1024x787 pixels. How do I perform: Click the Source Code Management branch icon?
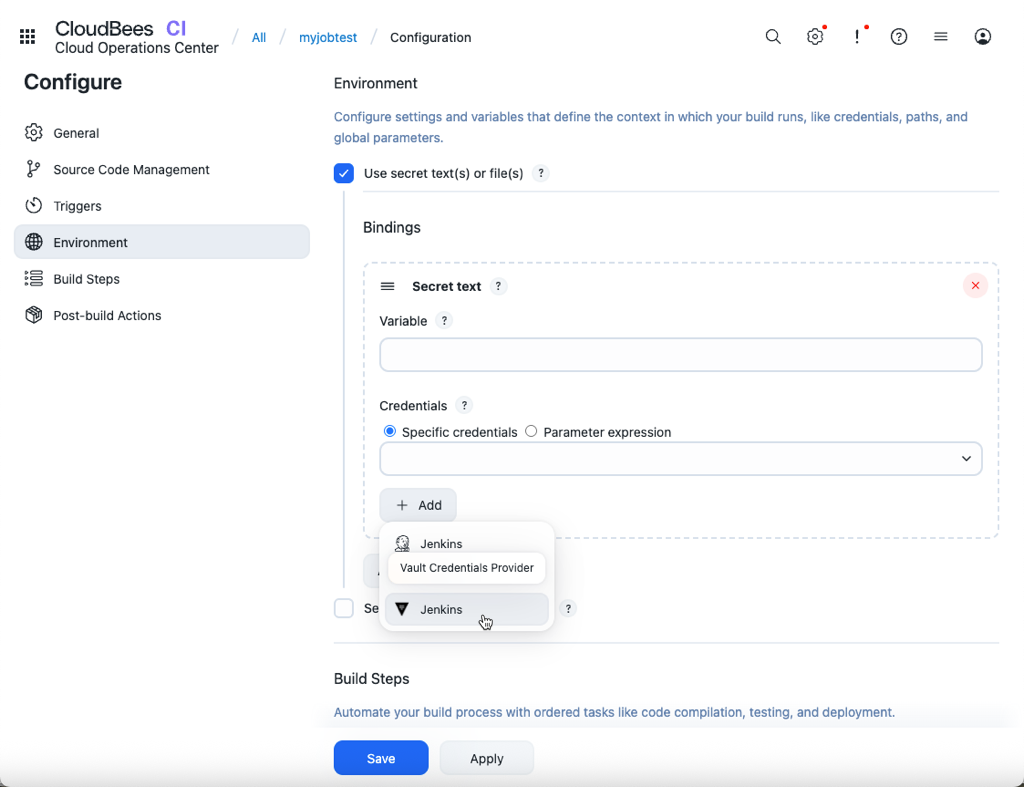tap(33, 169)
